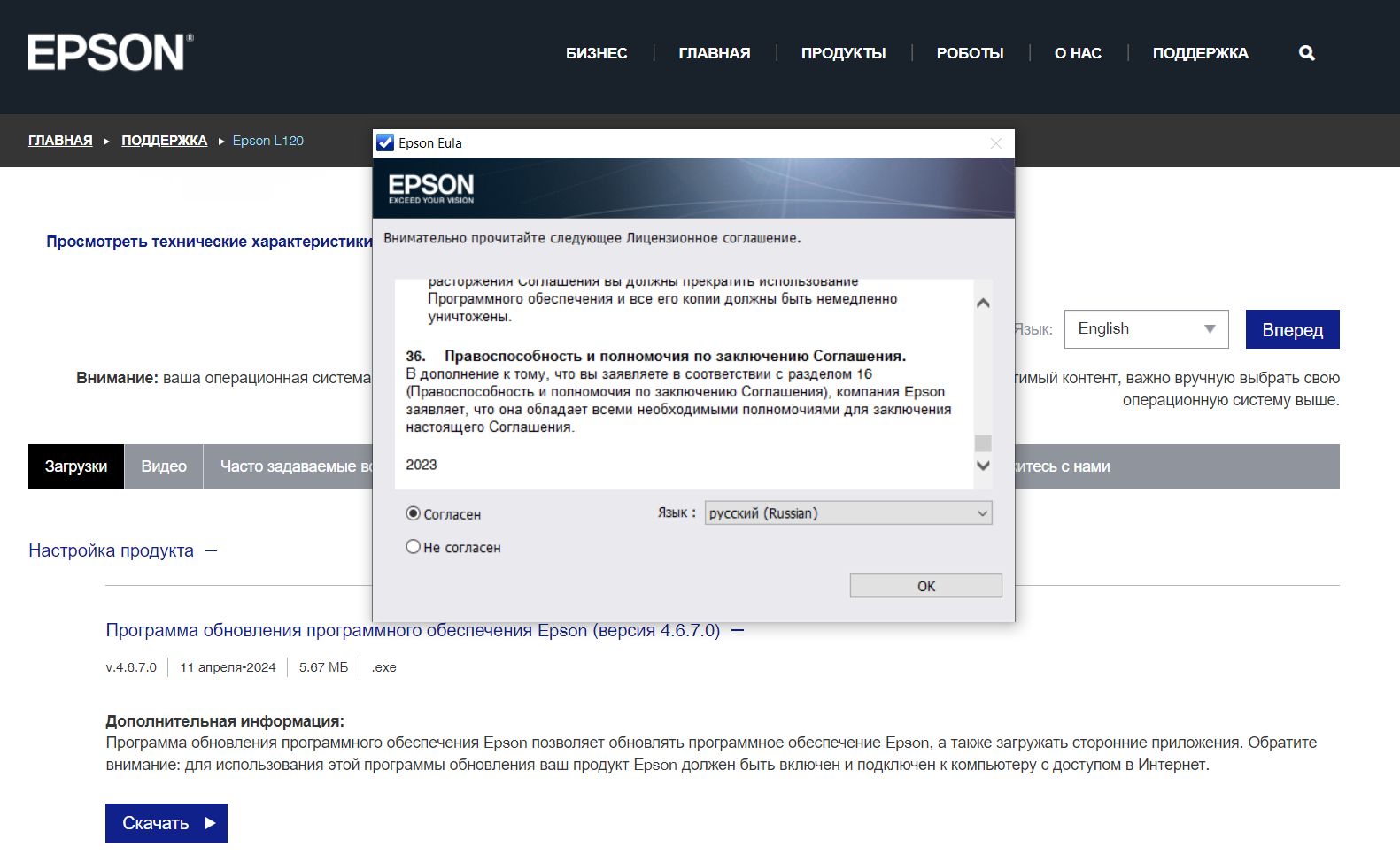This screenshot has width=1400, height=862.
Task: Open the ПОДДЕРЖКА navigation menu item
Action: pos(1201,53)
